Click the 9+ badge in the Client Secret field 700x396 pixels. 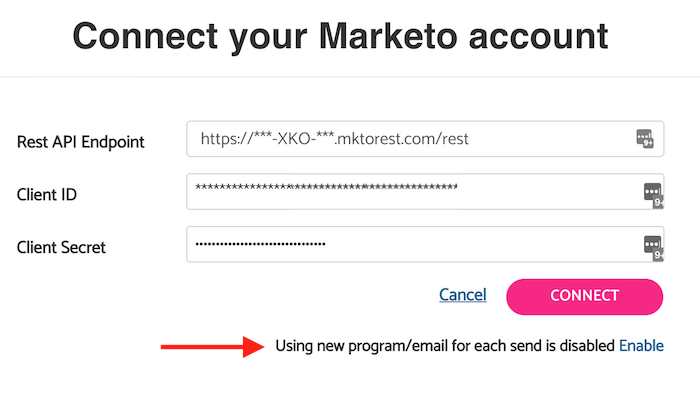tap(658, 255)
